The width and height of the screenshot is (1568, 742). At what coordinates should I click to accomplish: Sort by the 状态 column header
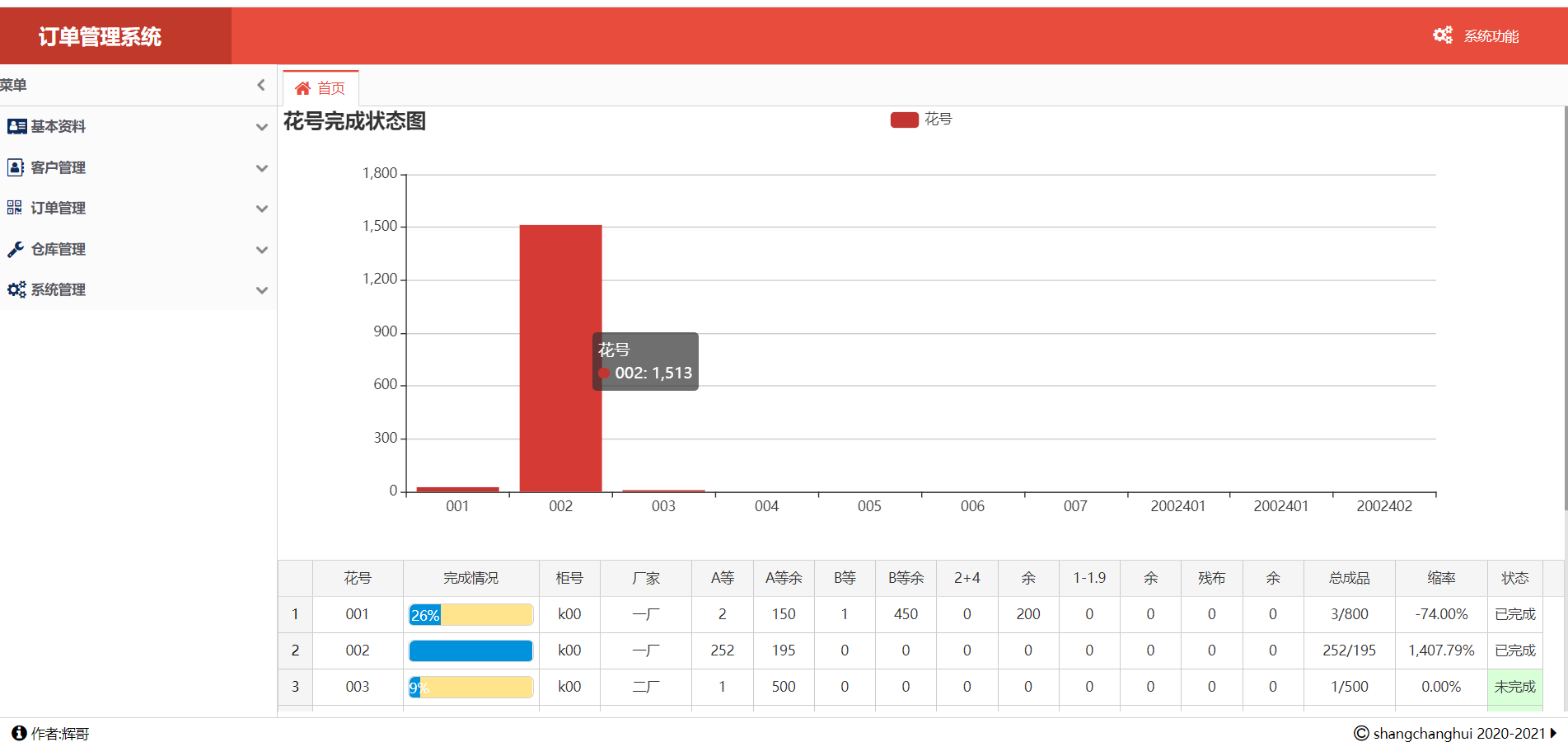pos(1515,578)
